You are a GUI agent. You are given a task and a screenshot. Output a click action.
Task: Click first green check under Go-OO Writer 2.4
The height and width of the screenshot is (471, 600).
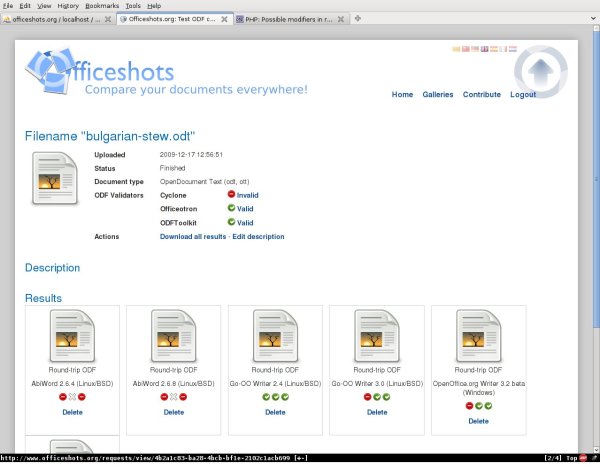(266, 397)
